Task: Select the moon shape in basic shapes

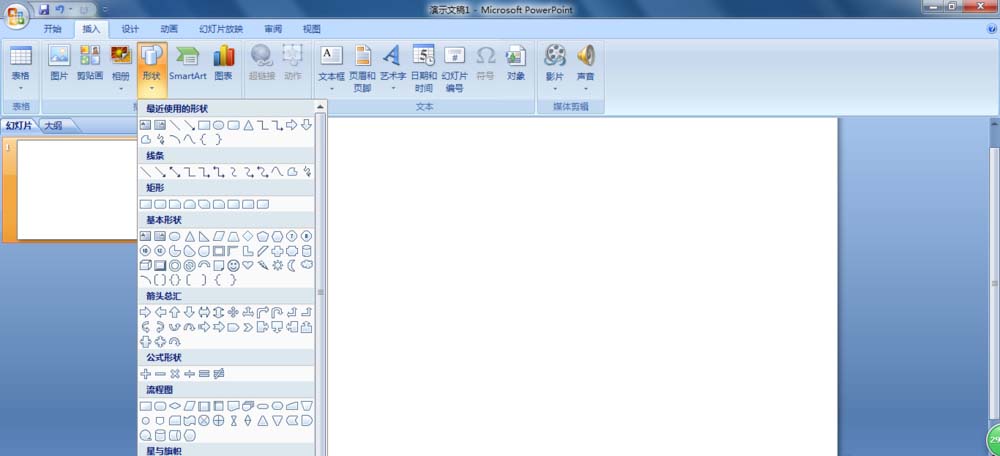Action: (x=292, y=265)
